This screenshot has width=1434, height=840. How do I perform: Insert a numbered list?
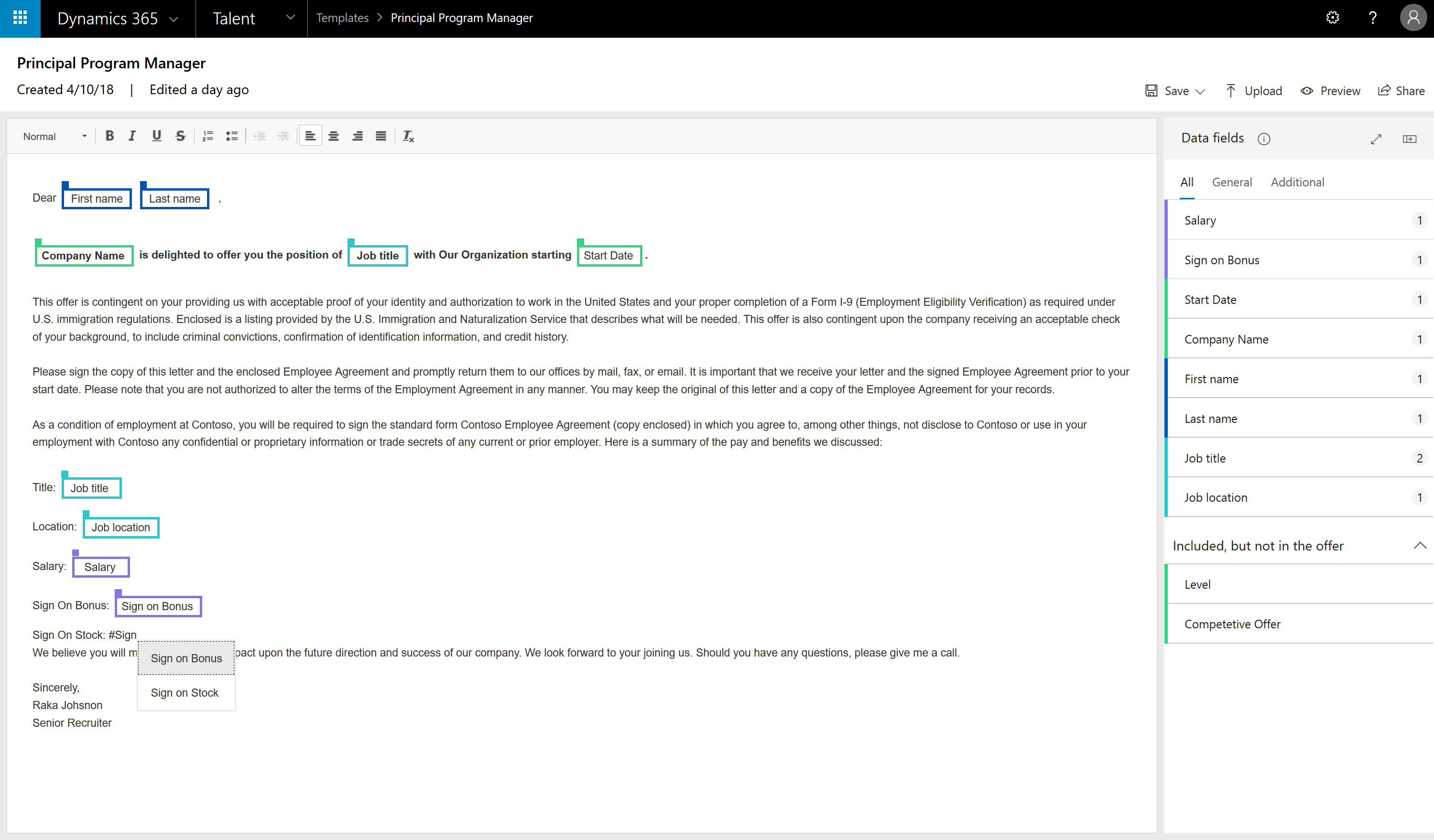coord(208,136)
